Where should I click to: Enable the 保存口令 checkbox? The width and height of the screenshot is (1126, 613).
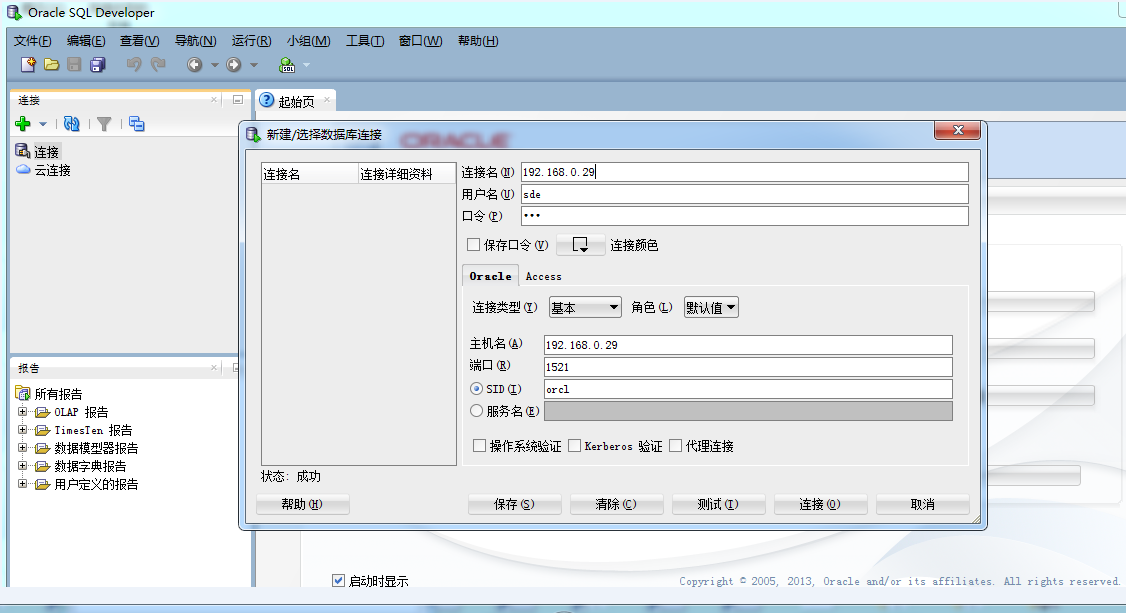(474, 244)
